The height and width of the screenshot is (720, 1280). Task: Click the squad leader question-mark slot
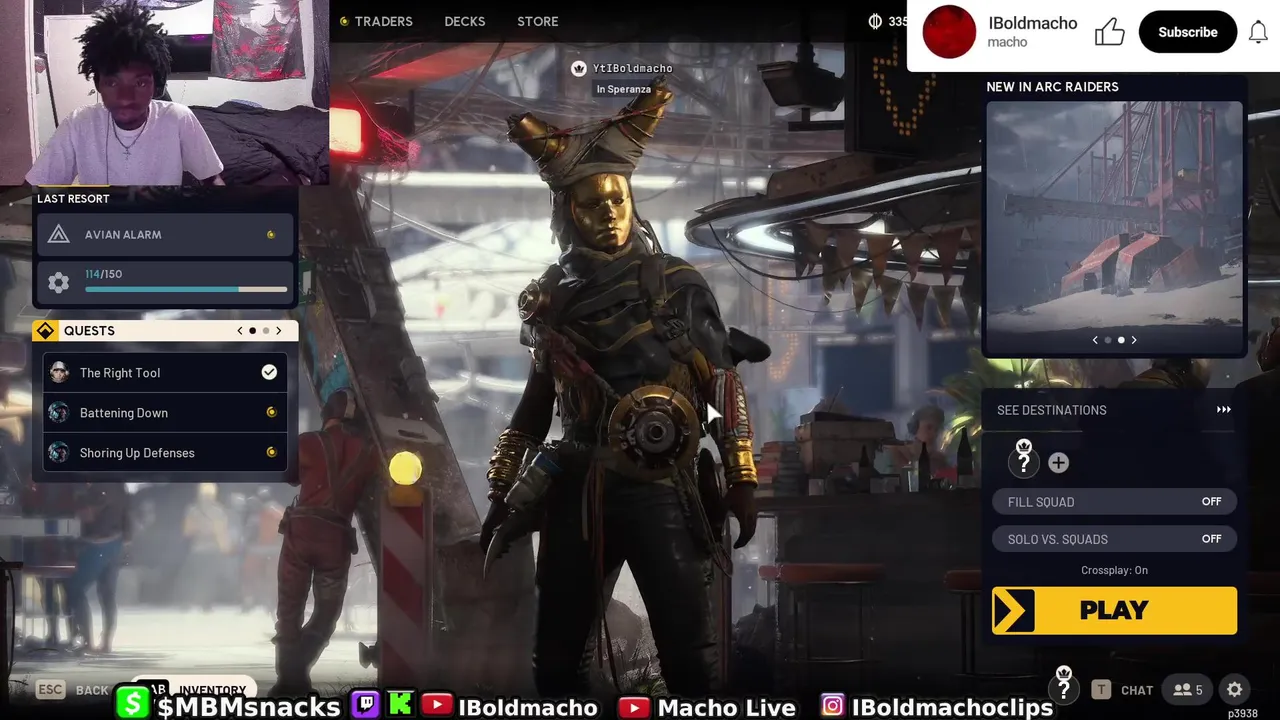point(1024,461)
